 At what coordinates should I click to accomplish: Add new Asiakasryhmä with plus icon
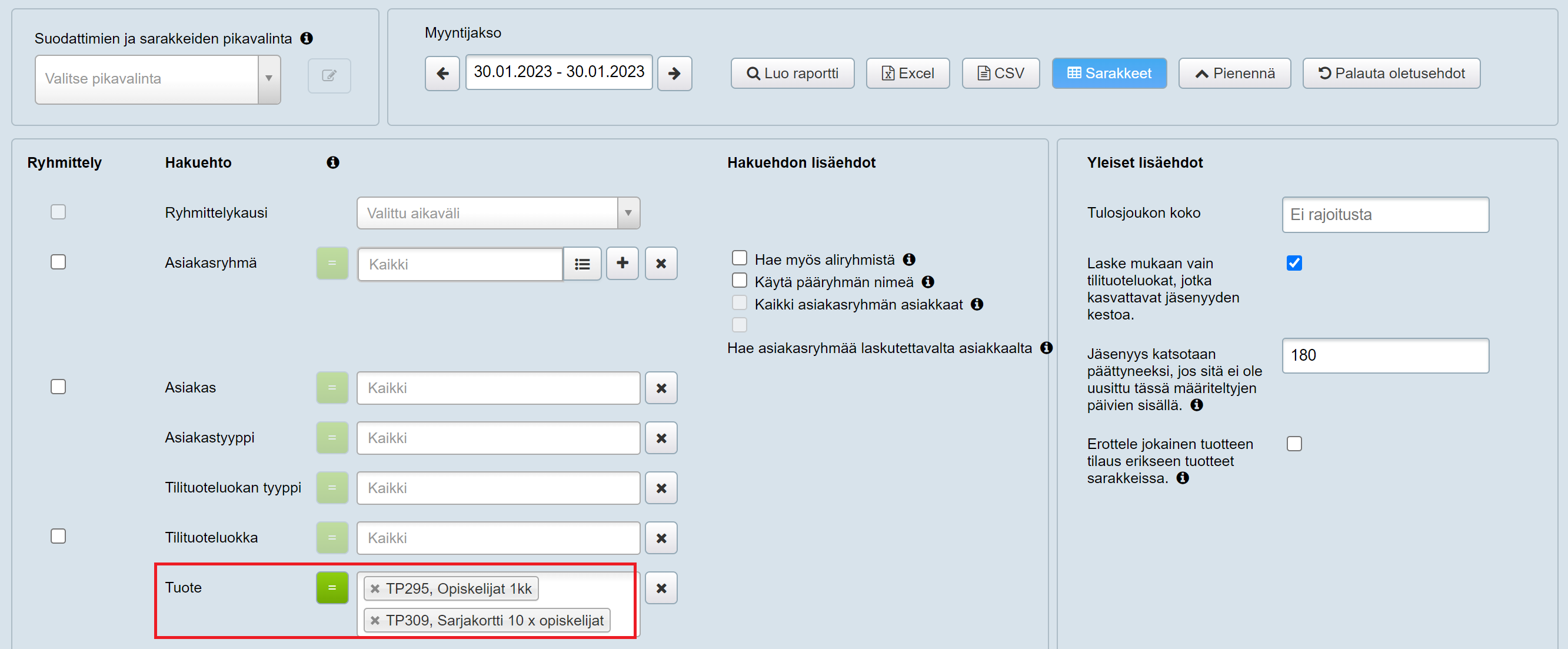point(621,264)
